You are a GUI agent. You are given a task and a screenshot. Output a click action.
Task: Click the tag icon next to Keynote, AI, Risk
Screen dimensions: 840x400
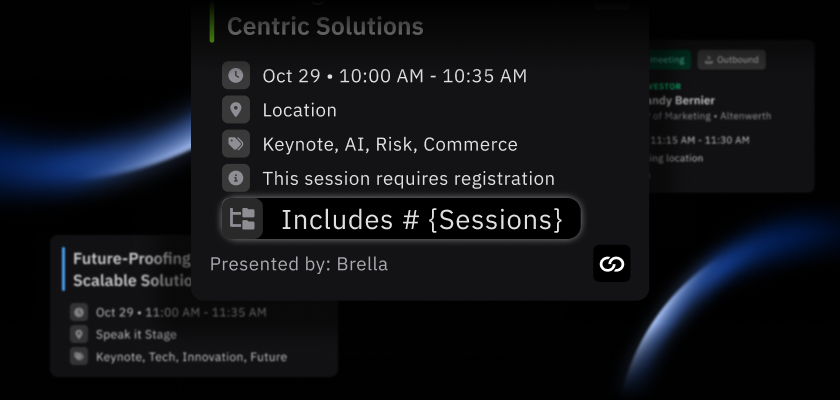[235, 144]
